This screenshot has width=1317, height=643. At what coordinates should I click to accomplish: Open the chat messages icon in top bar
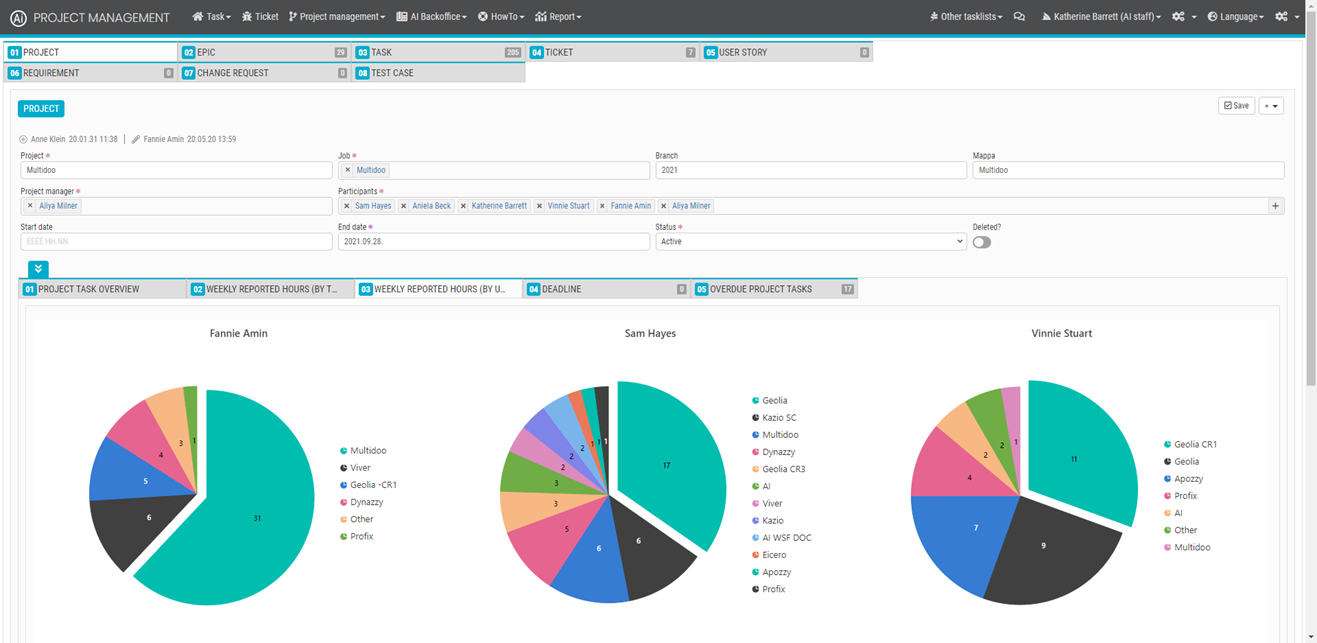click(1019, 17)
